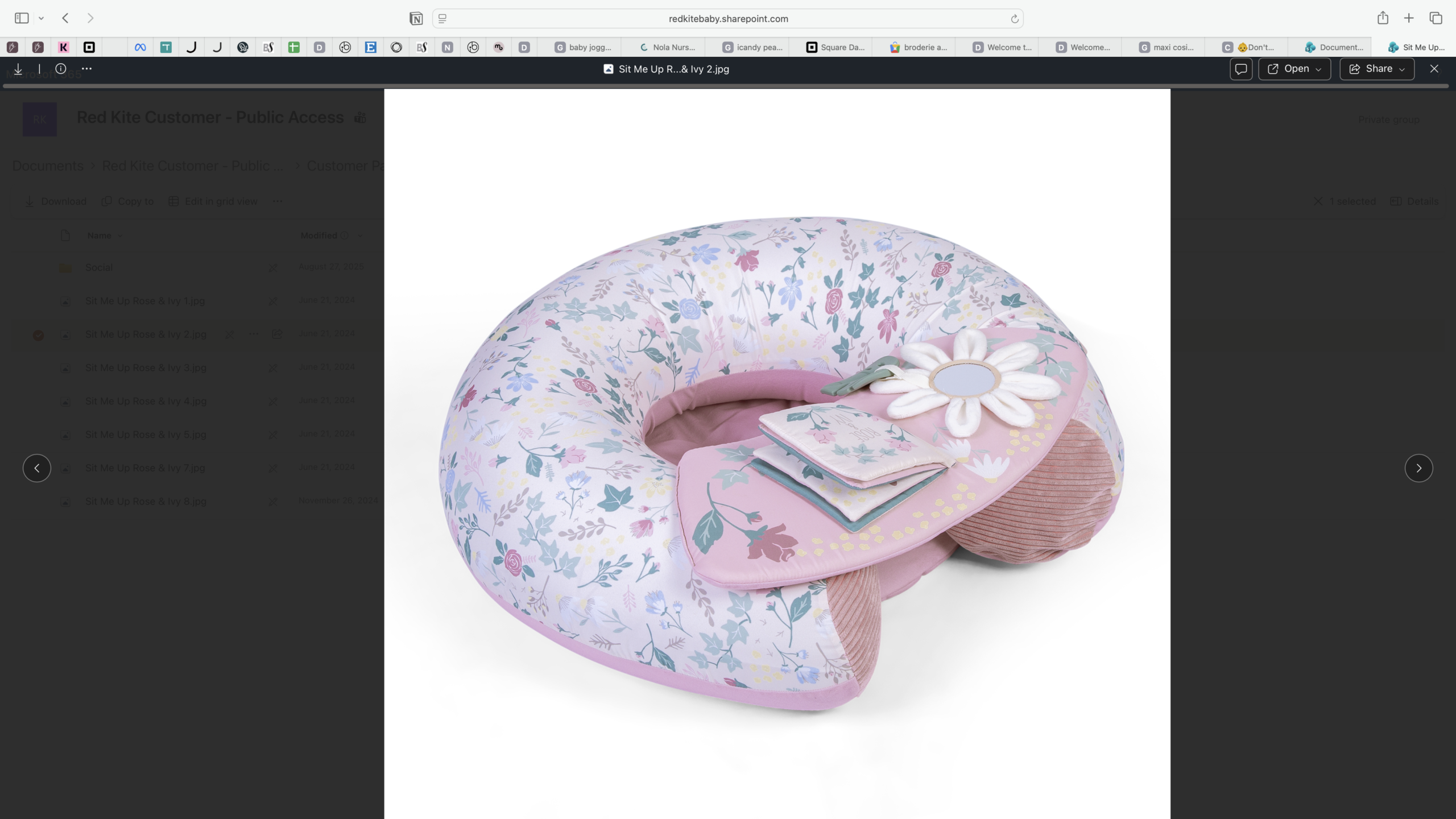Switch to the black Square pinned tab
Screen dimensions: 1456x819
click(89, 47)
